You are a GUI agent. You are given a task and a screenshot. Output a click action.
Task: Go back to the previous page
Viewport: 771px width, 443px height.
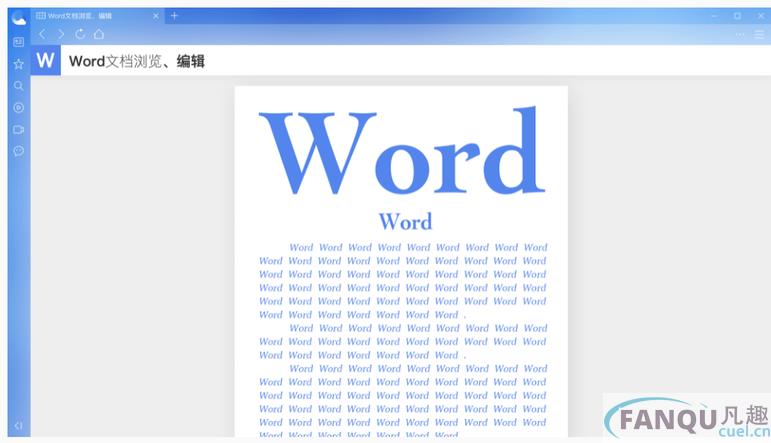click(x=42, y=34)
